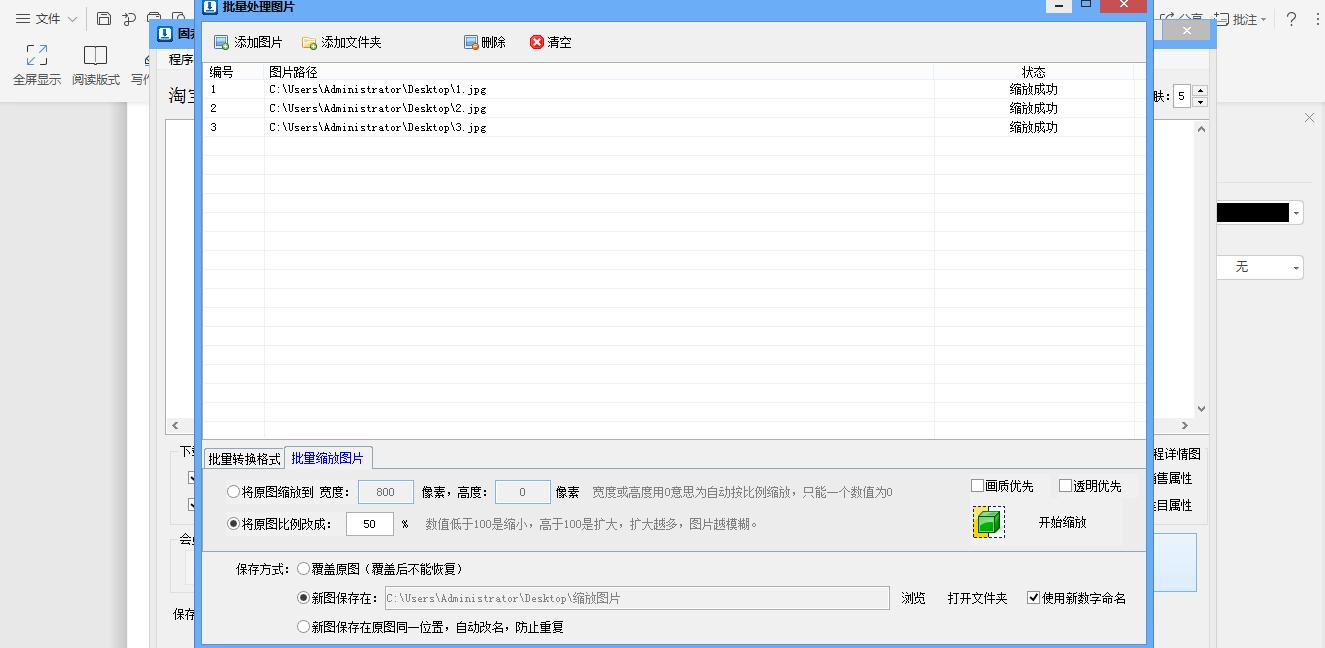The width and height of the screenshot is (1325, 648).
Task: Select the 阅读版式 reading layout icon
Action: pos(95,63)
